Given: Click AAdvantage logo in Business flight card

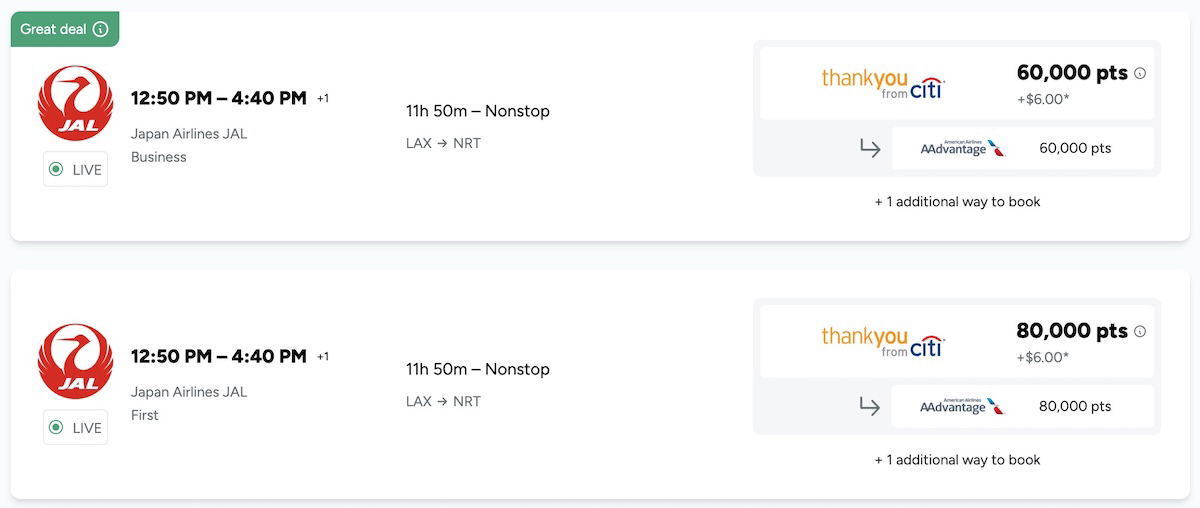Looking at the screenshot, I should [x=962, y=148].
